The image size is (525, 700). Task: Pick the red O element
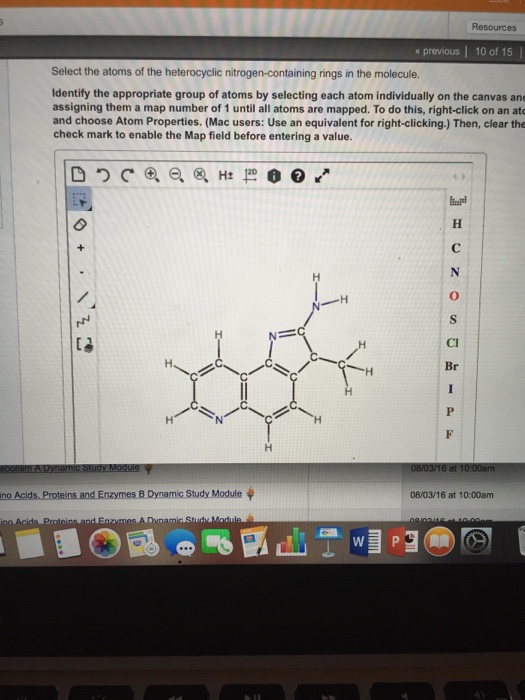pos(454,296)
